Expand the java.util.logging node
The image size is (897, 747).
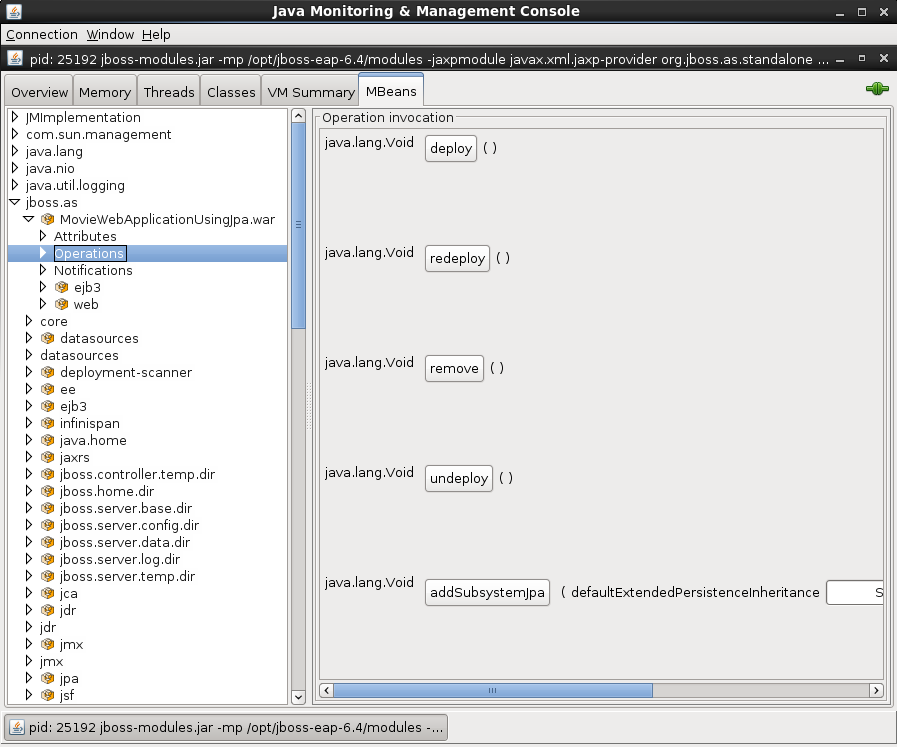point(15,185)
